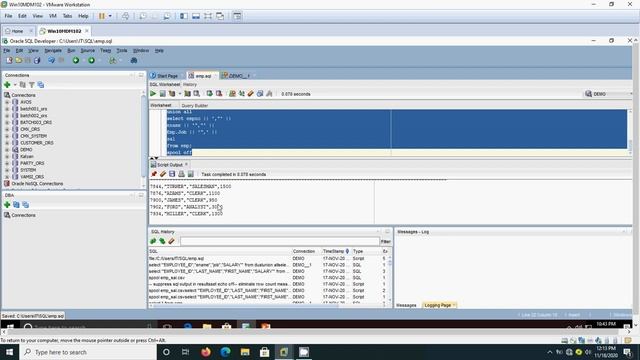The image size is (640, 360).
Task: Select the emp.sql file row in SQL History
Action: click(269, 258)
